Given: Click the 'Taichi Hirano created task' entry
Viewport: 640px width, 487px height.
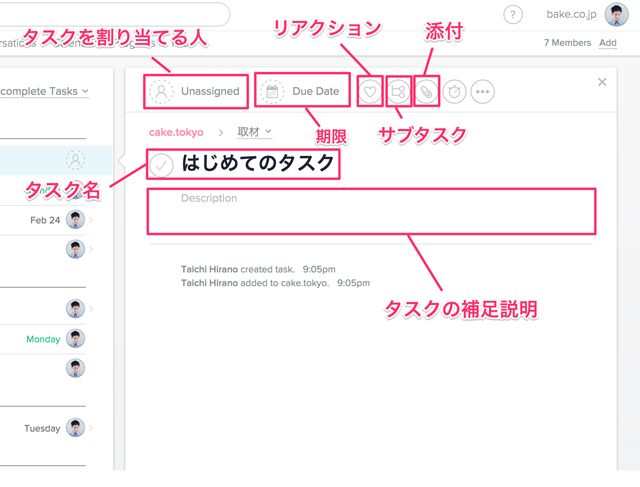Looking at the screenshot, I should [258, 269].
